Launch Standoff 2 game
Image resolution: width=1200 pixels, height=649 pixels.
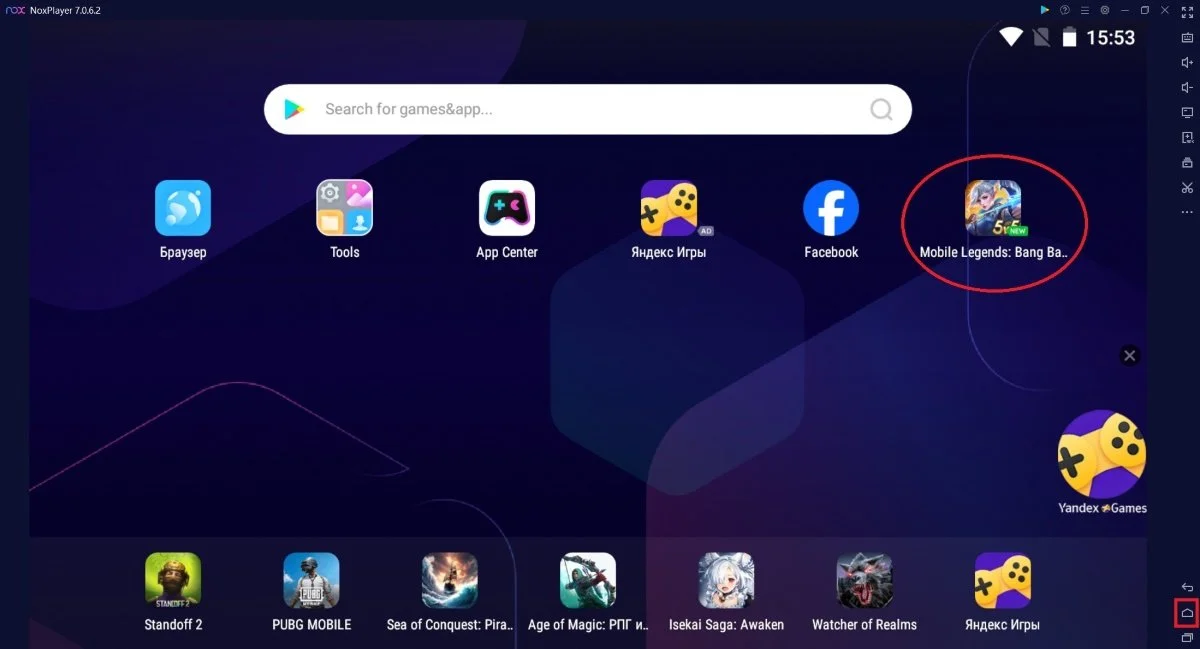click(173, 581)
